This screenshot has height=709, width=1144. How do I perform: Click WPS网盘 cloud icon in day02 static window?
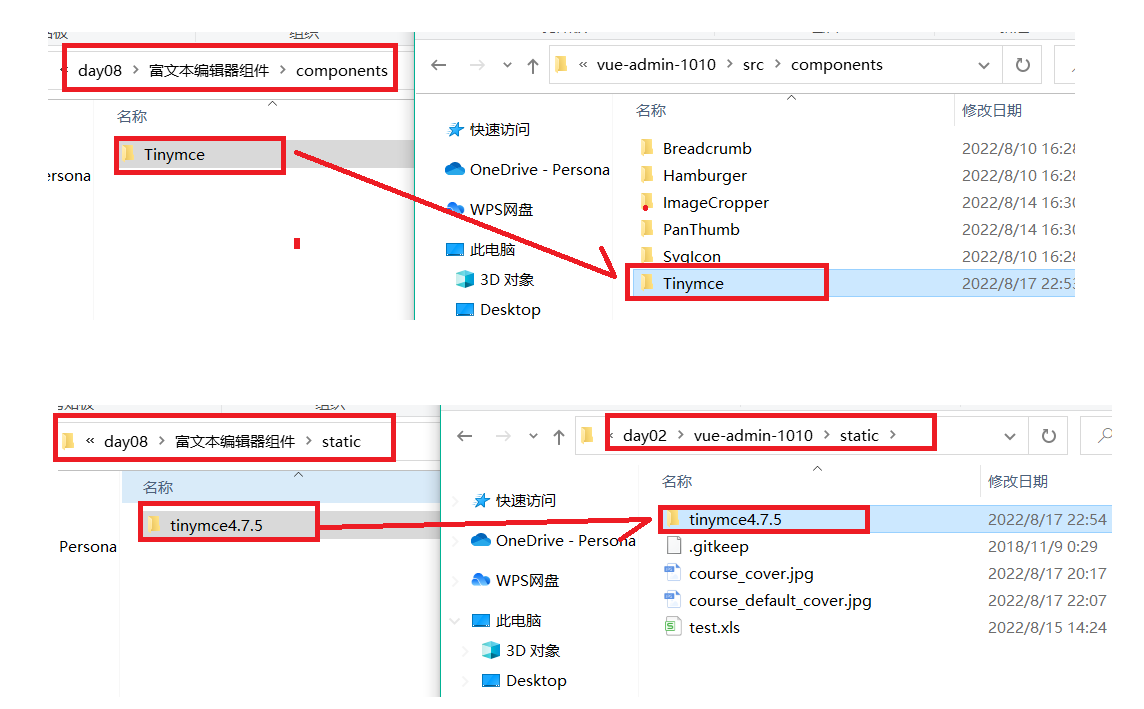pos(481,580)
